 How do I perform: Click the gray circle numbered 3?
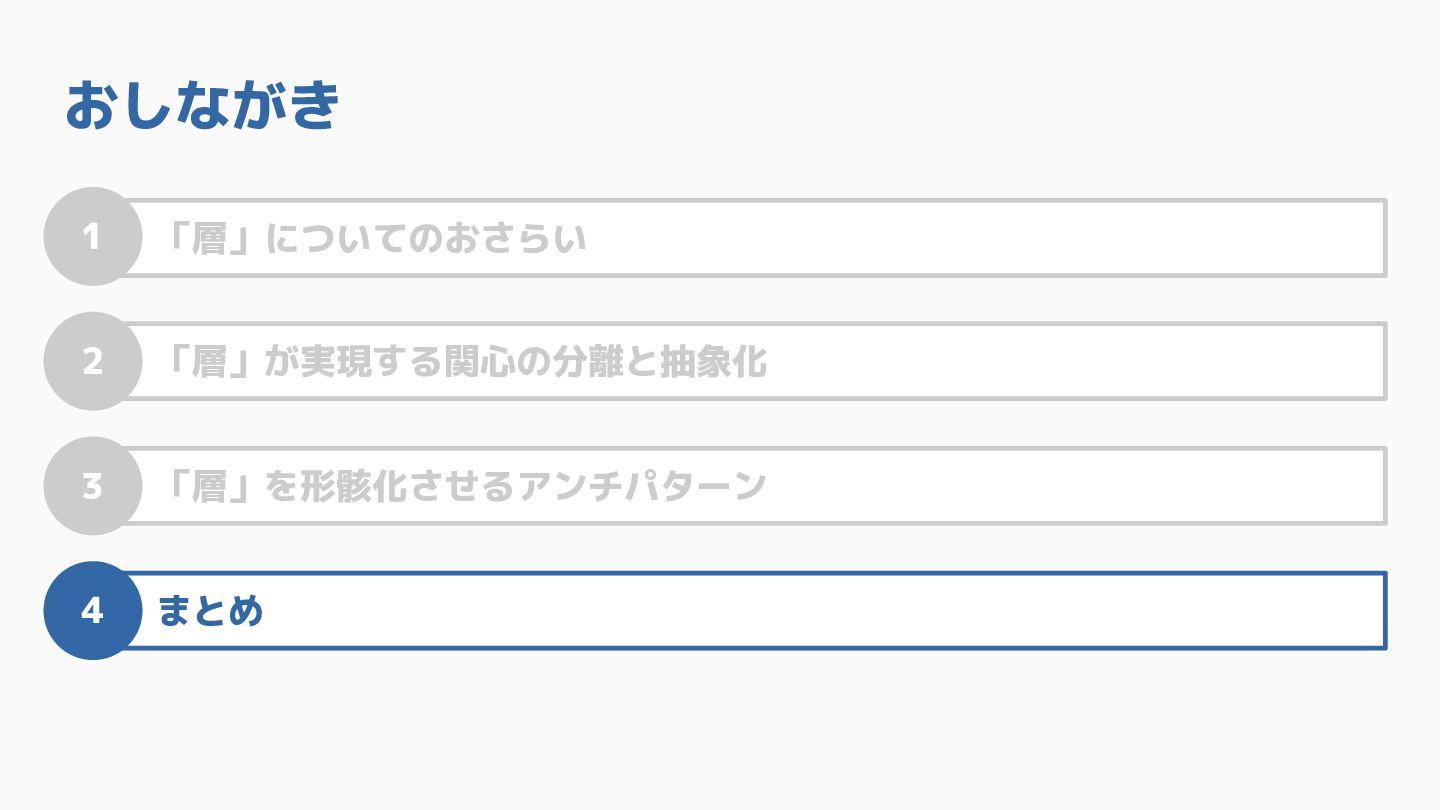92,486
